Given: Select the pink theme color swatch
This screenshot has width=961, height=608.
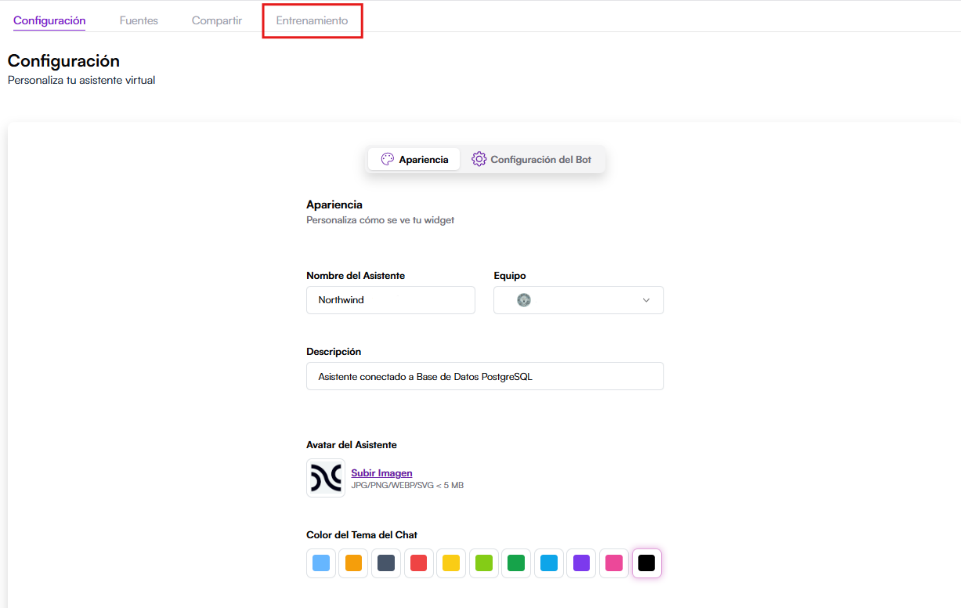Looking at the screenshot, I should click(x=614, y=563).
